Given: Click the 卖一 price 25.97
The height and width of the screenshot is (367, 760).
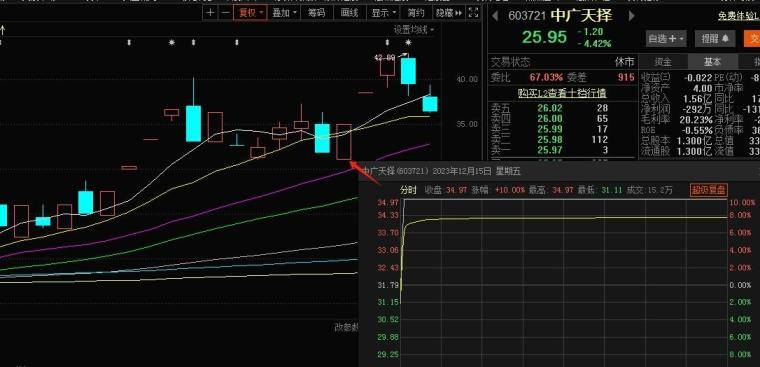Looking at the screenshot, I should click(x=550, y=151).
